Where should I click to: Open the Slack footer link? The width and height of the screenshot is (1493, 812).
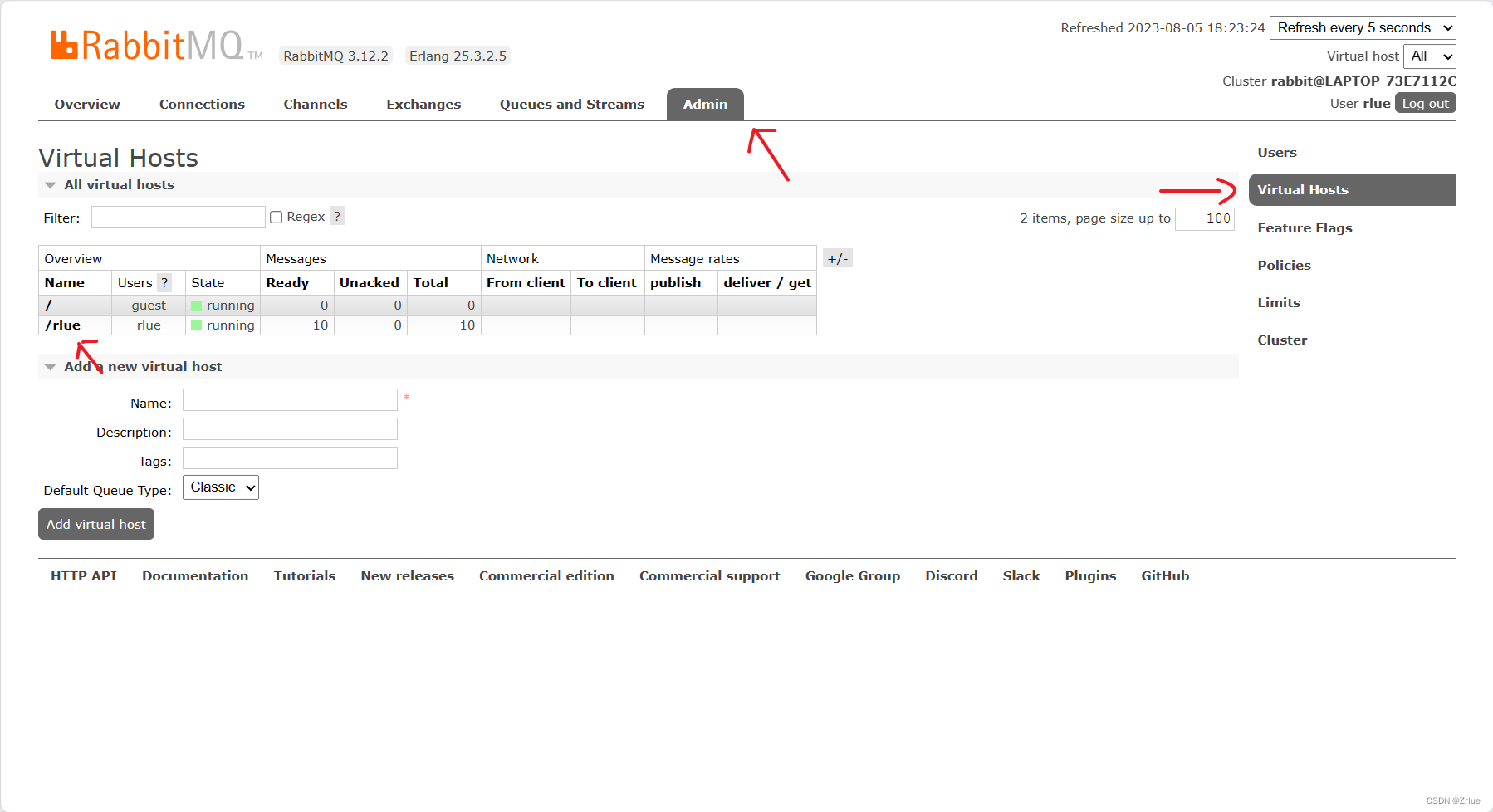click(1021, 575)
